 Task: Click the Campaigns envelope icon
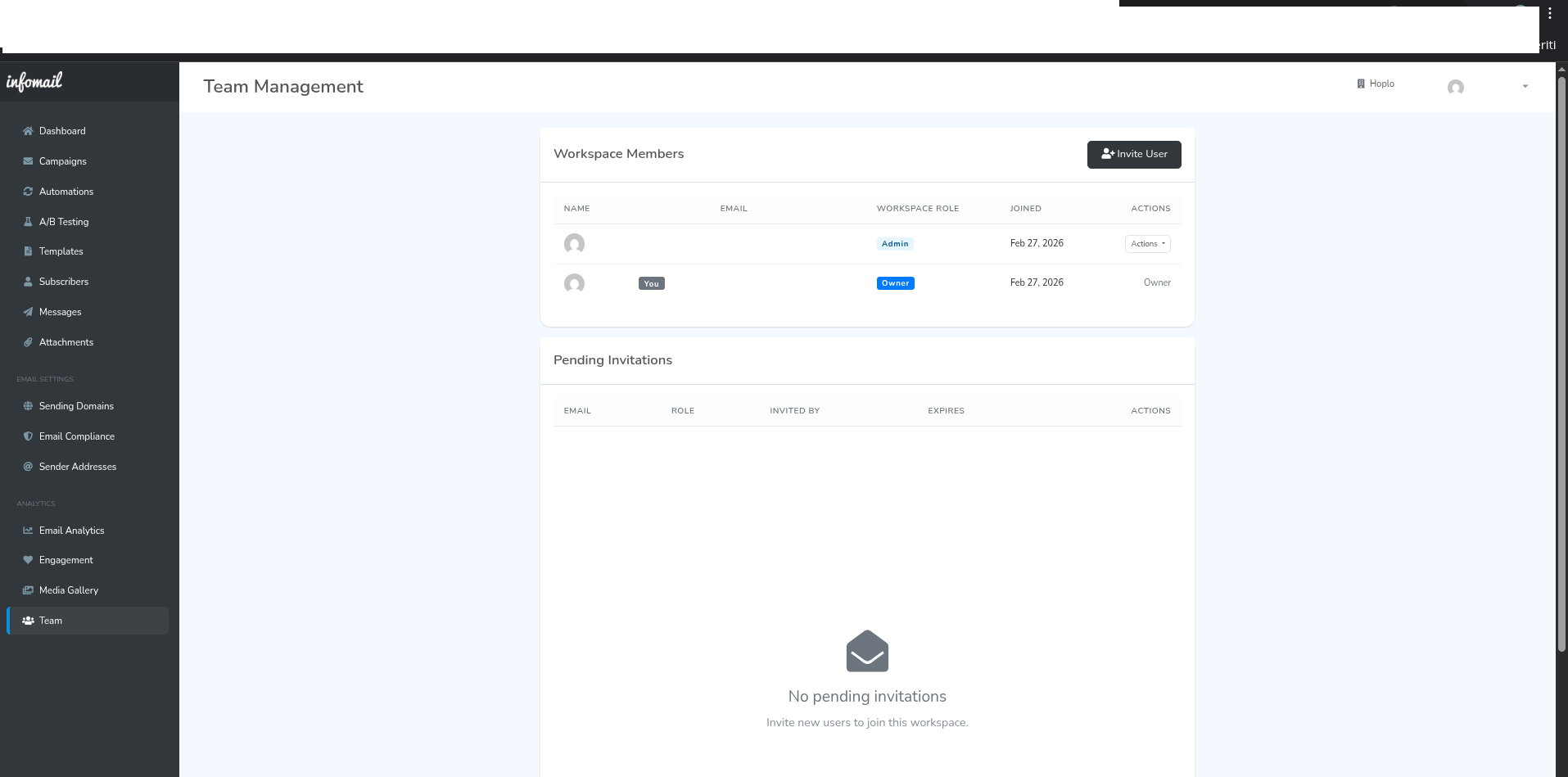[28, 161]
